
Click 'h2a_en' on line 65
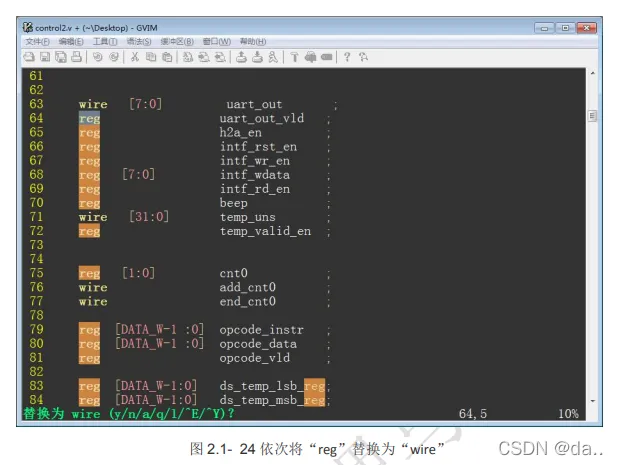pos(240,132)
